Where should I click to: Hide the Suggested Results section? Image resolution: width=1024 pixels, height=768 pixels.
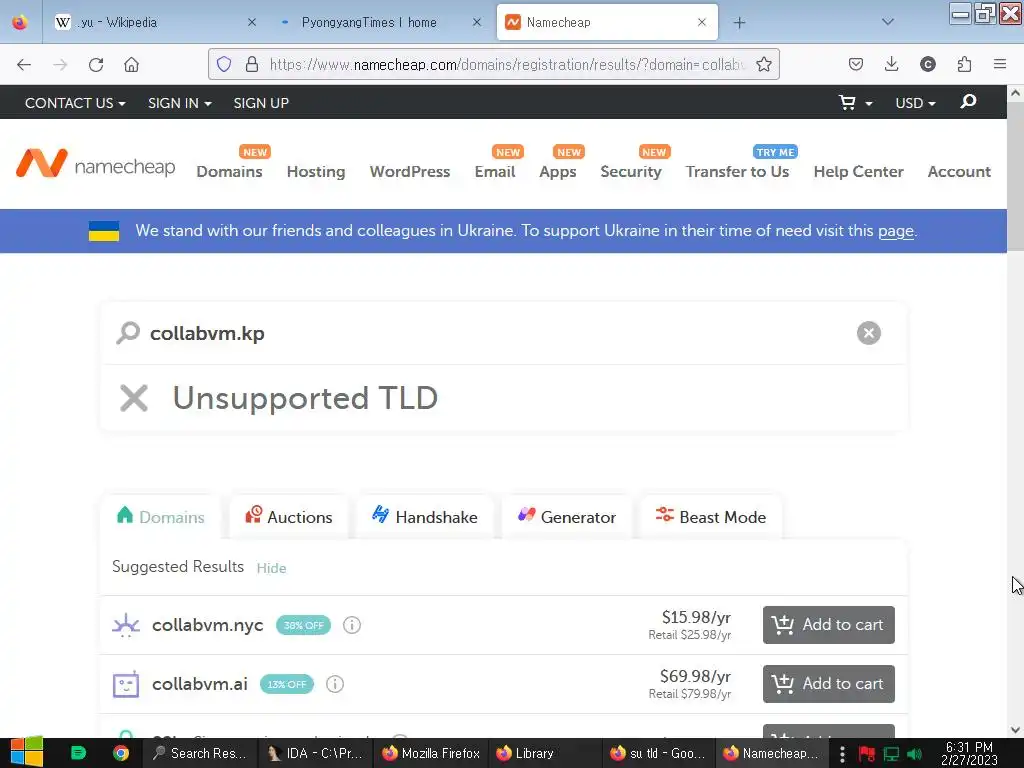271,568
